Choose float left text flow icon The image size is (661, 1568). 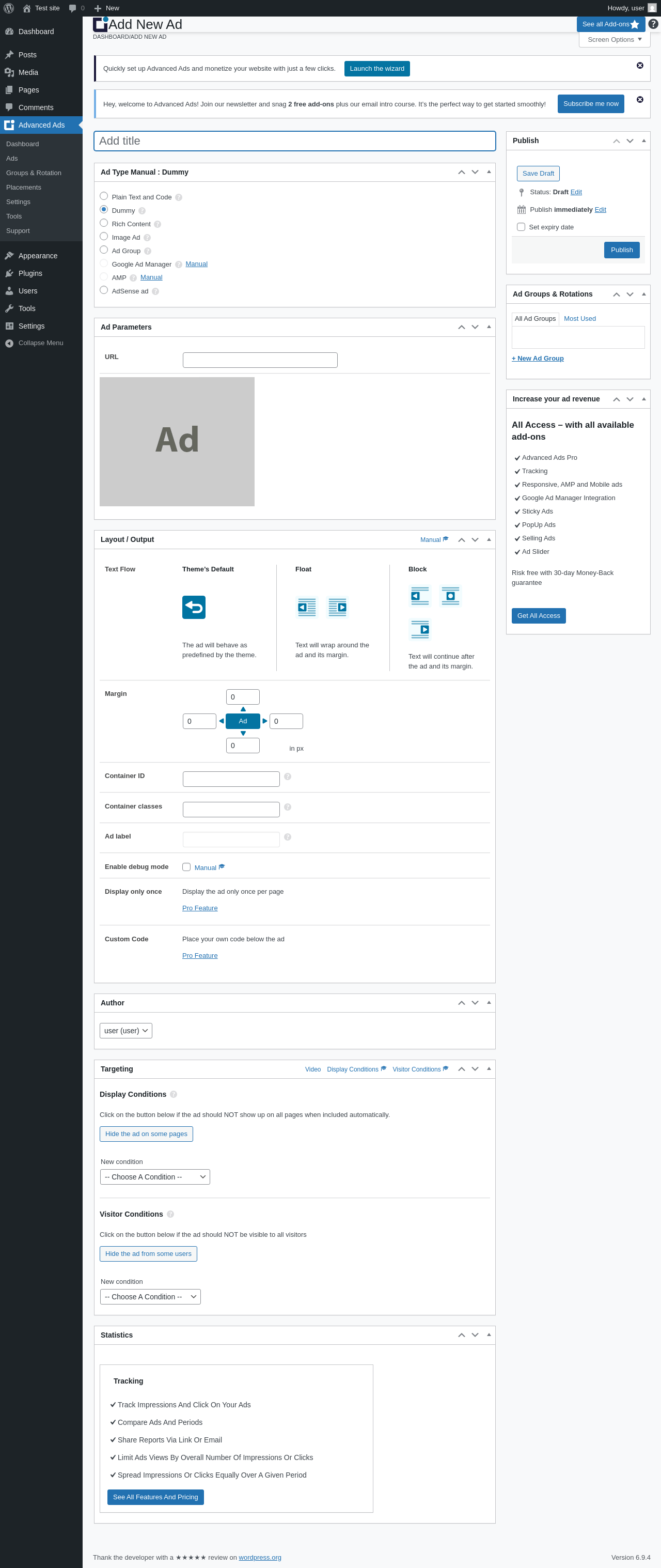(x=307, y=607)
